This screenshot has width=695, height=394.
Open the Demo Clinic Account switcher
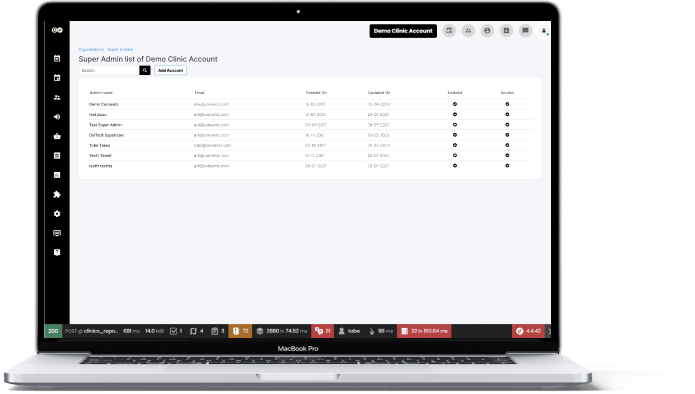point(403,31)
